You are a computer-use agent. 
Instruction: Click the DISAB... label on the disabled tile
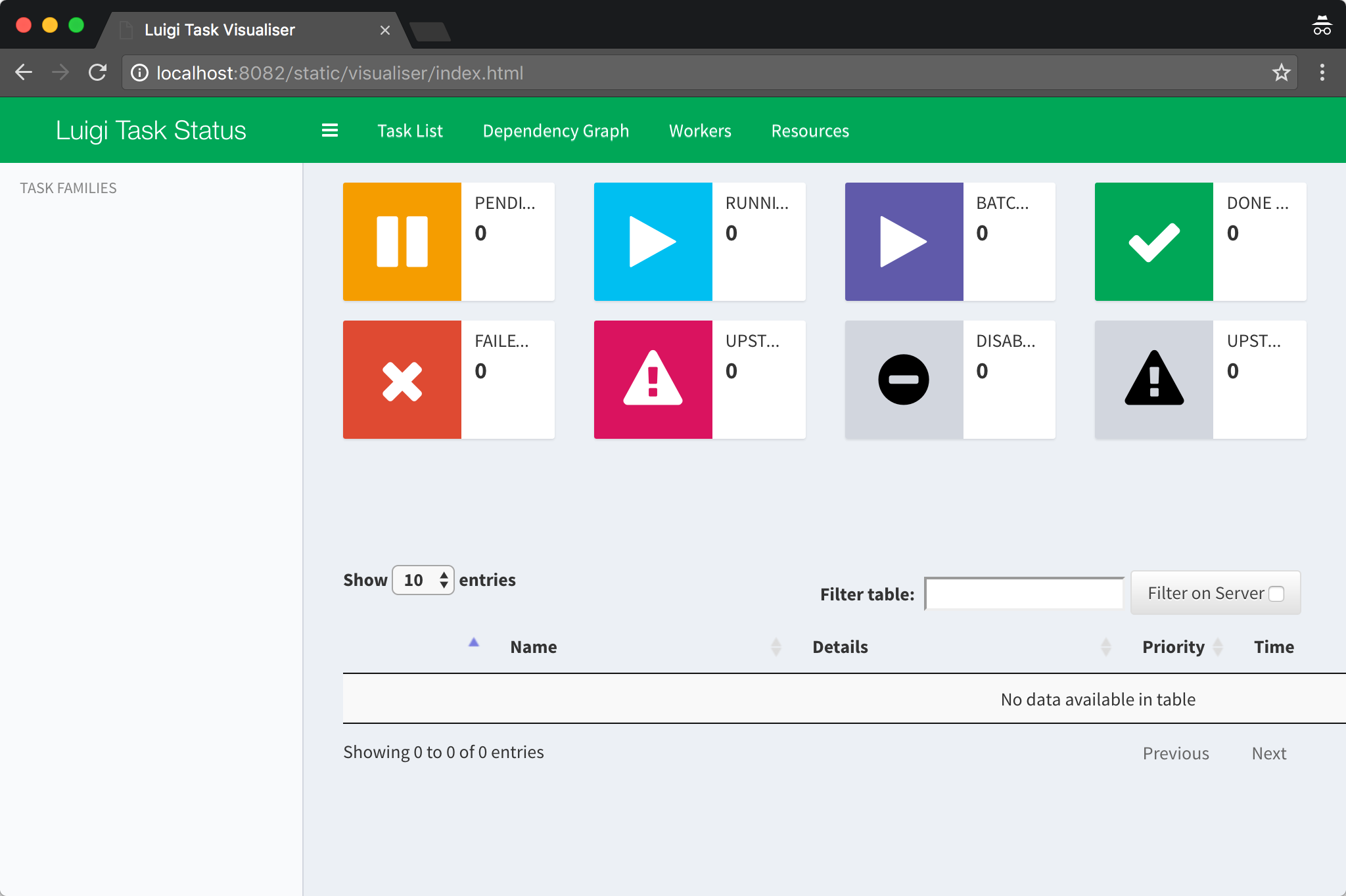1006,341
